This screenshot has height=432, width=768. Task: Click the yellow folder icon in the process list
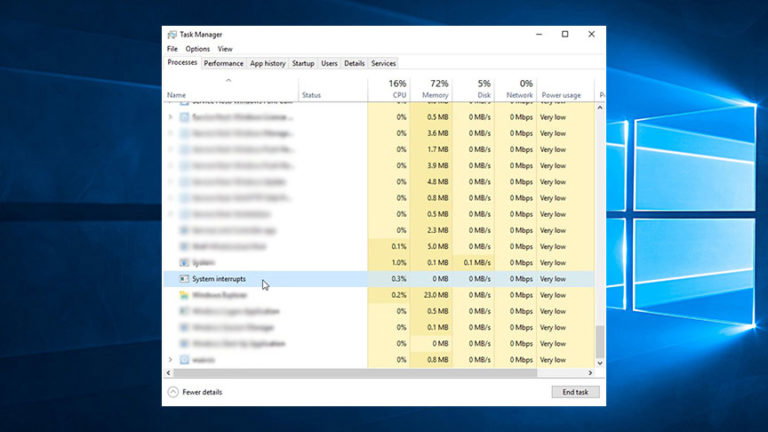tap(184, 295)
